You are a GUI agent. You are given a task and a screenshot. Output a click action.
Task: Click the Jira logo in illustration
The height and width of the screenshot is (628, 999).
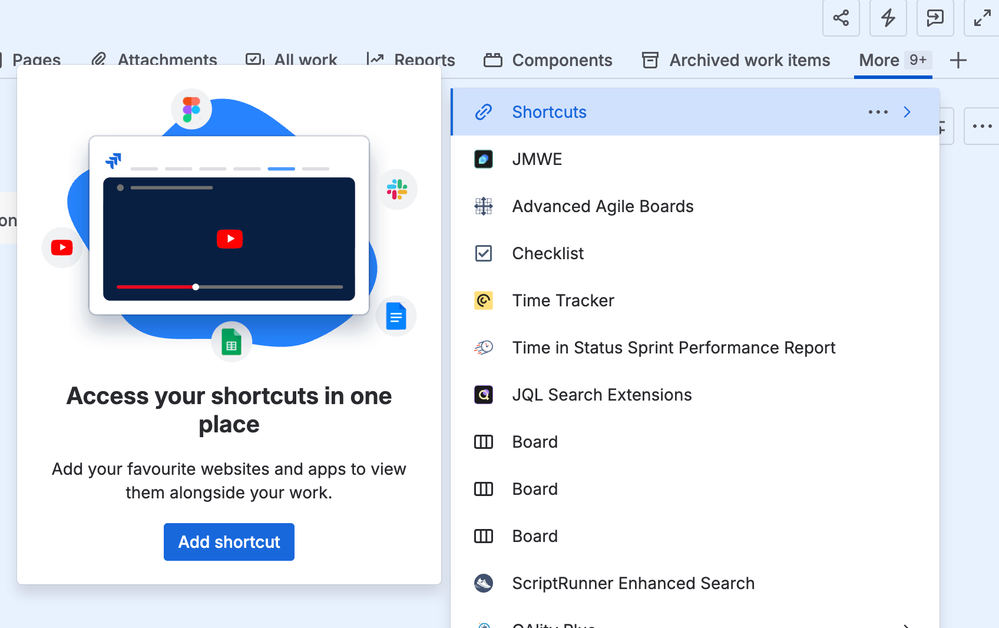pyautogui.click(x=113, y=160)
